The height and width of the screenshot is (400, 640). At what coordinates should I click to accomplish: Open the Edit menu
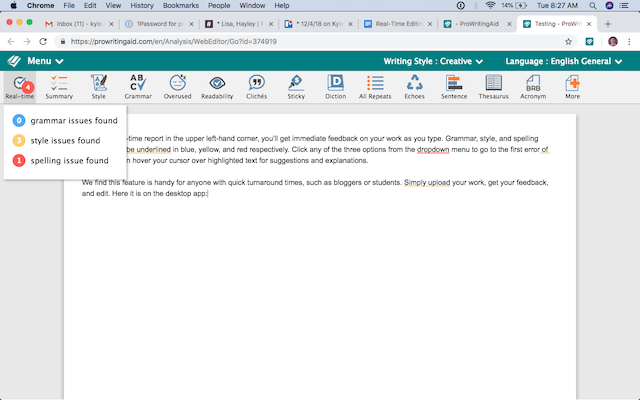(x=90, y=5)
